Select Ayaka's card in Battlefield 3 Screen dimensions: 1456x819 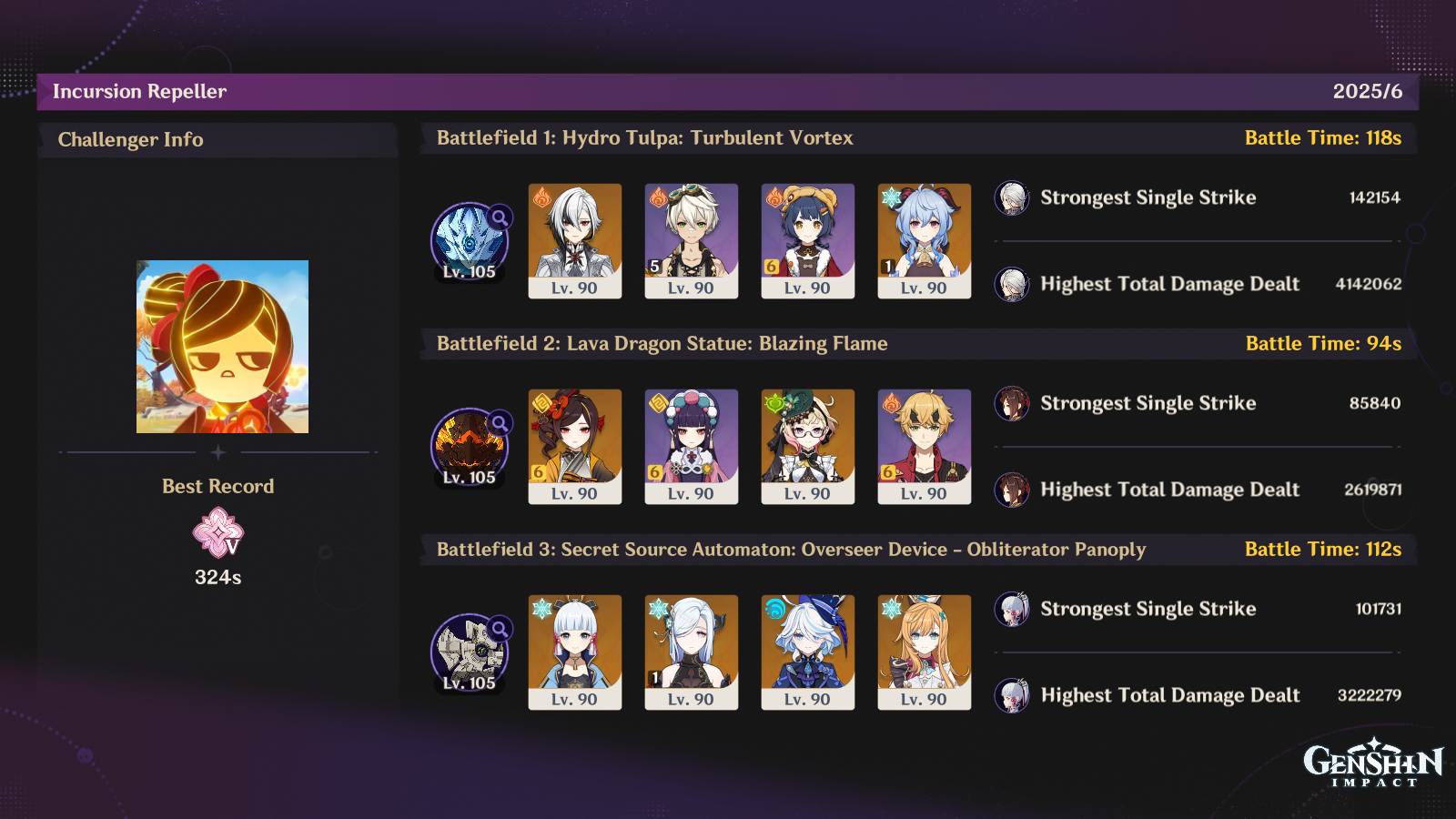coord(575,652)
